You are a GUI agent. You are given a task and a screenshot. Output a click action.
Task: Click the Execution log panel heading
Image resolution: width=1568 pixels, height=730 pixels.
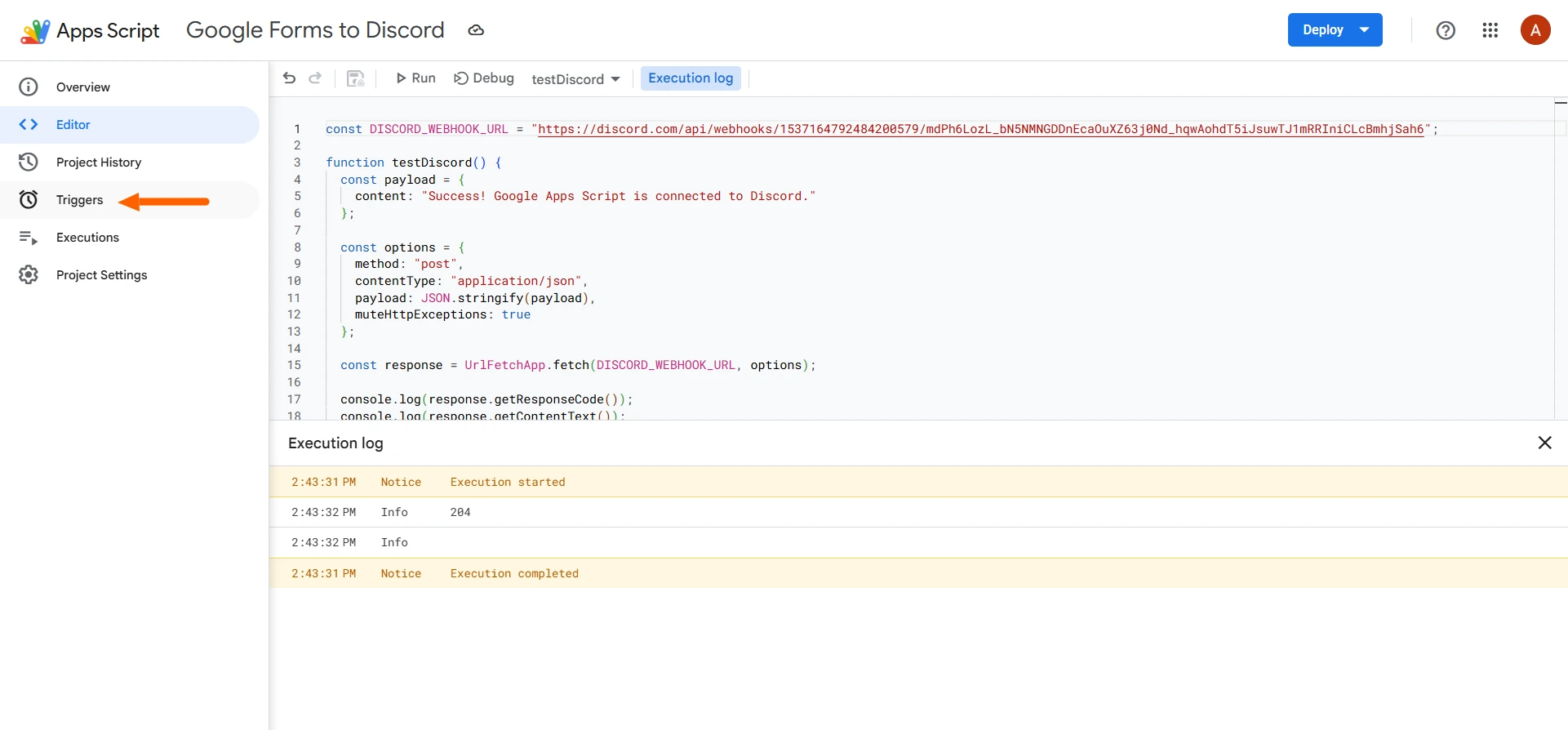point(335,443)
